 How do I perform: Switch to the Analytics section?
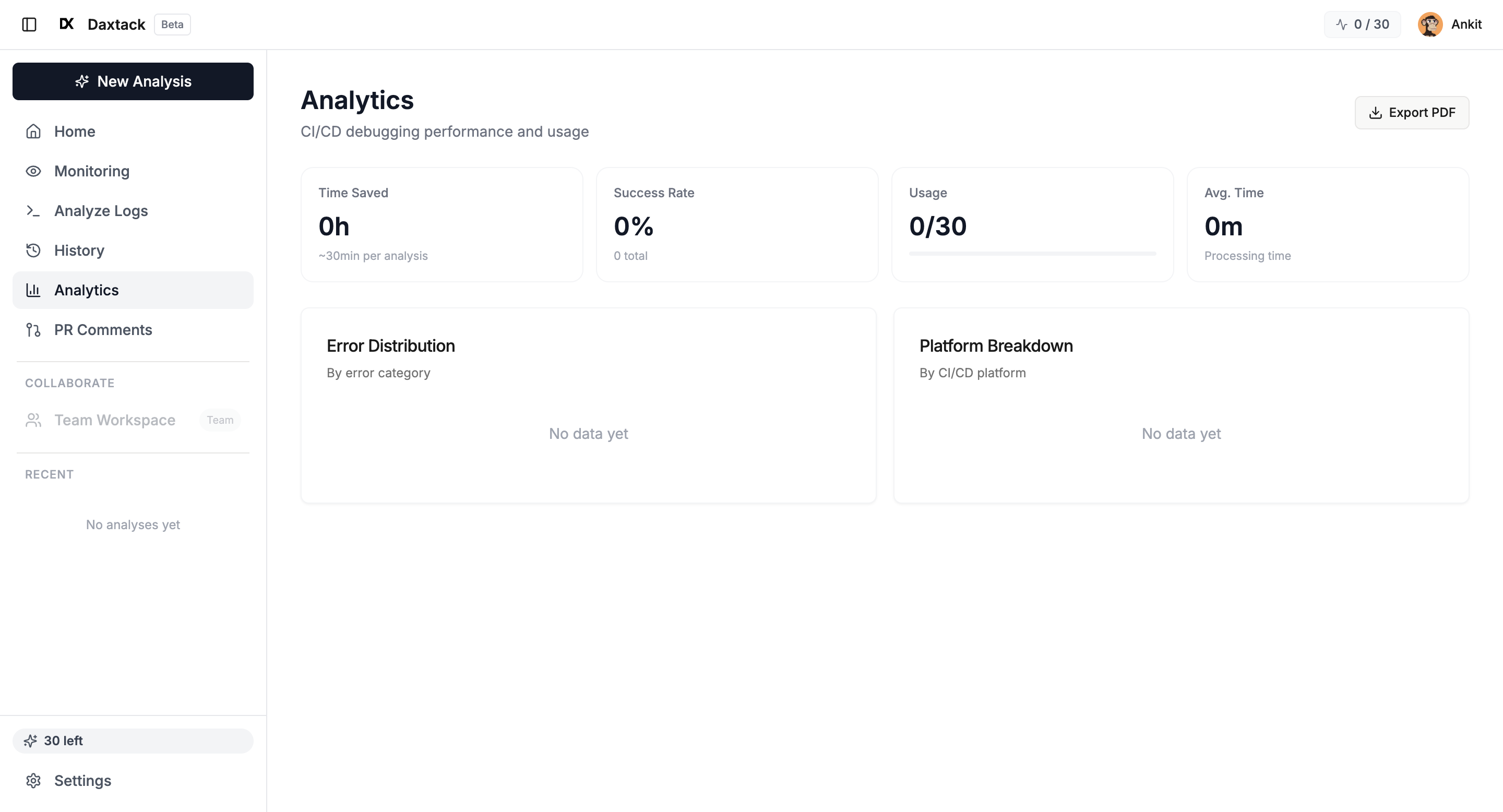pos(86,290)
